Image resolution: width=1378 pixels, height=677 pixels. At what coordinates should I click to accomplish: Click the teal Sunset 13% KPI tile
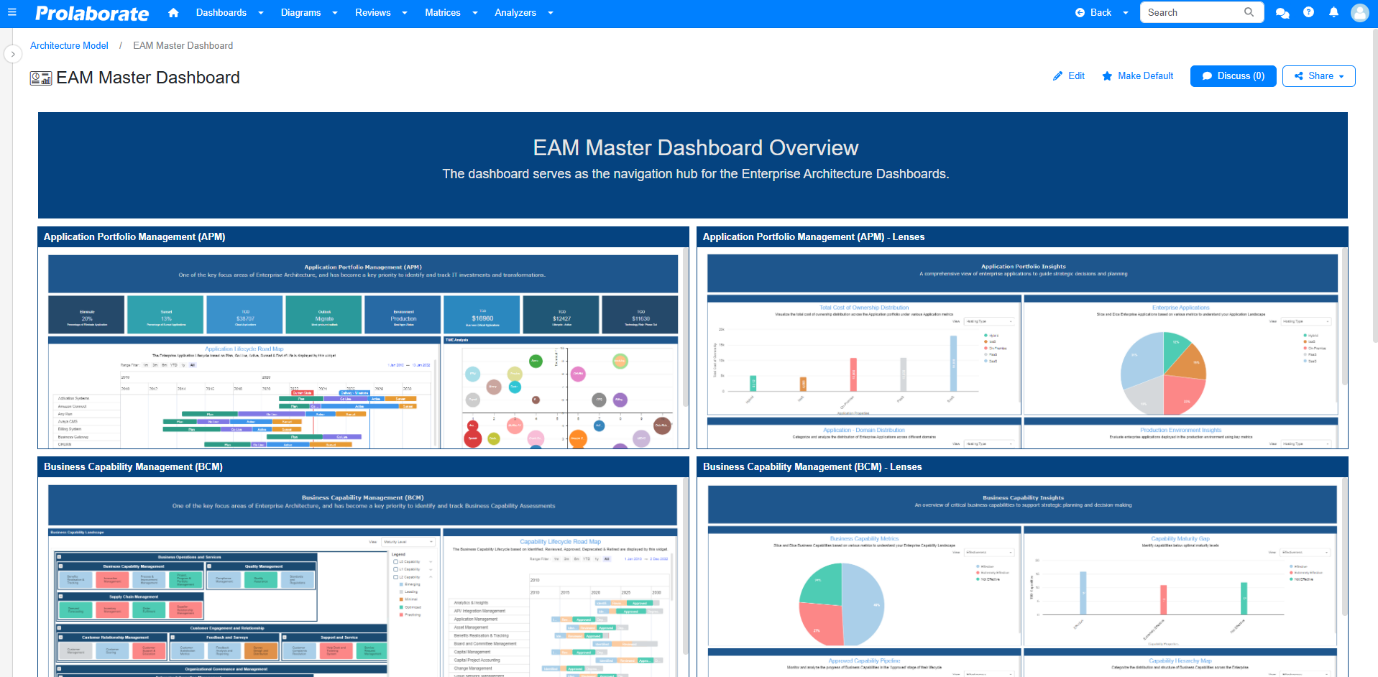point(165,314)
